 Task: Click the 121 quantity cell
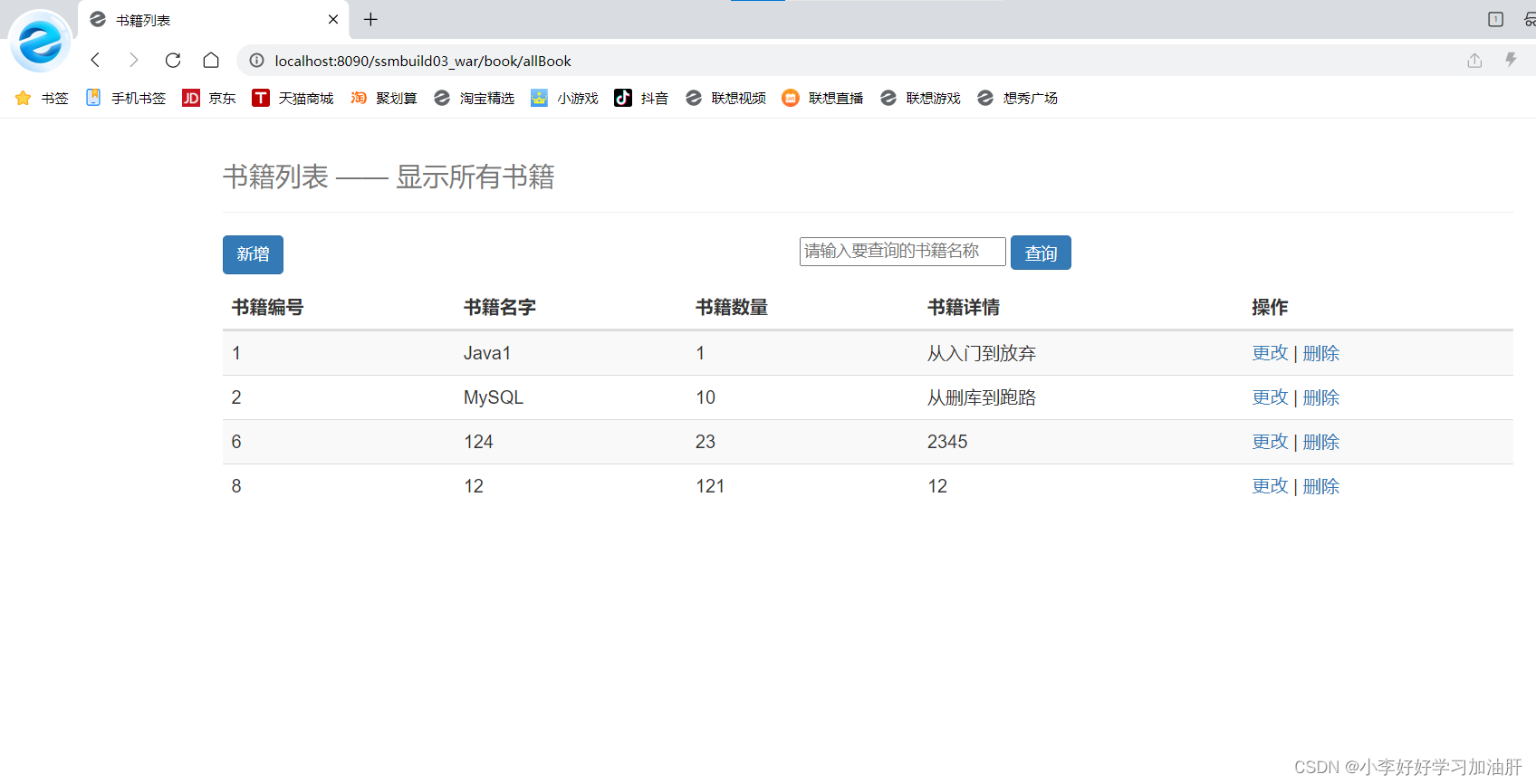pyautogui.click(x=710, y=486)
